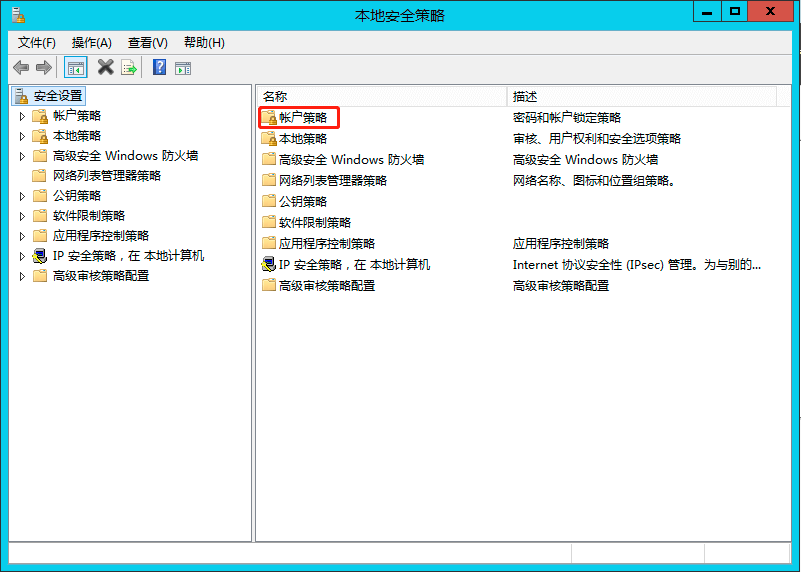Minimize the 本地安全策略 window
Viewport: 801px width, 572px height.
tap(707, 11)
